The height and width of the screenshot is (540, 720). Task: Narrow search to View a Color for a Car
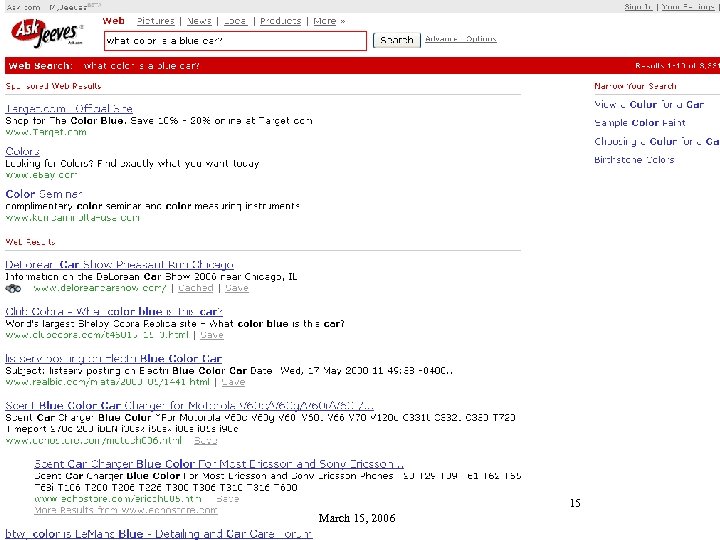coord(649,105)
